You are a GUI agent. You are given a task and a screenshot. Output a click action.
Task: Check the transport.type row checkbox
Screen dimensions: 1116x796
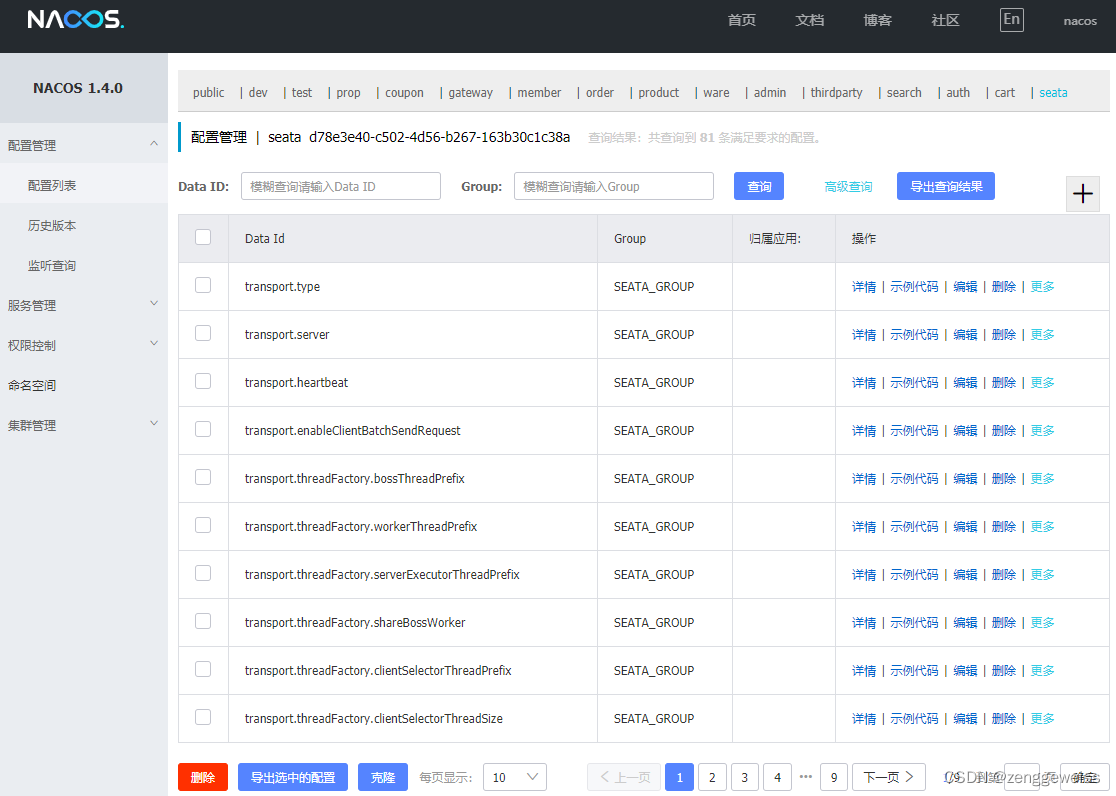(x=203, y=286)
